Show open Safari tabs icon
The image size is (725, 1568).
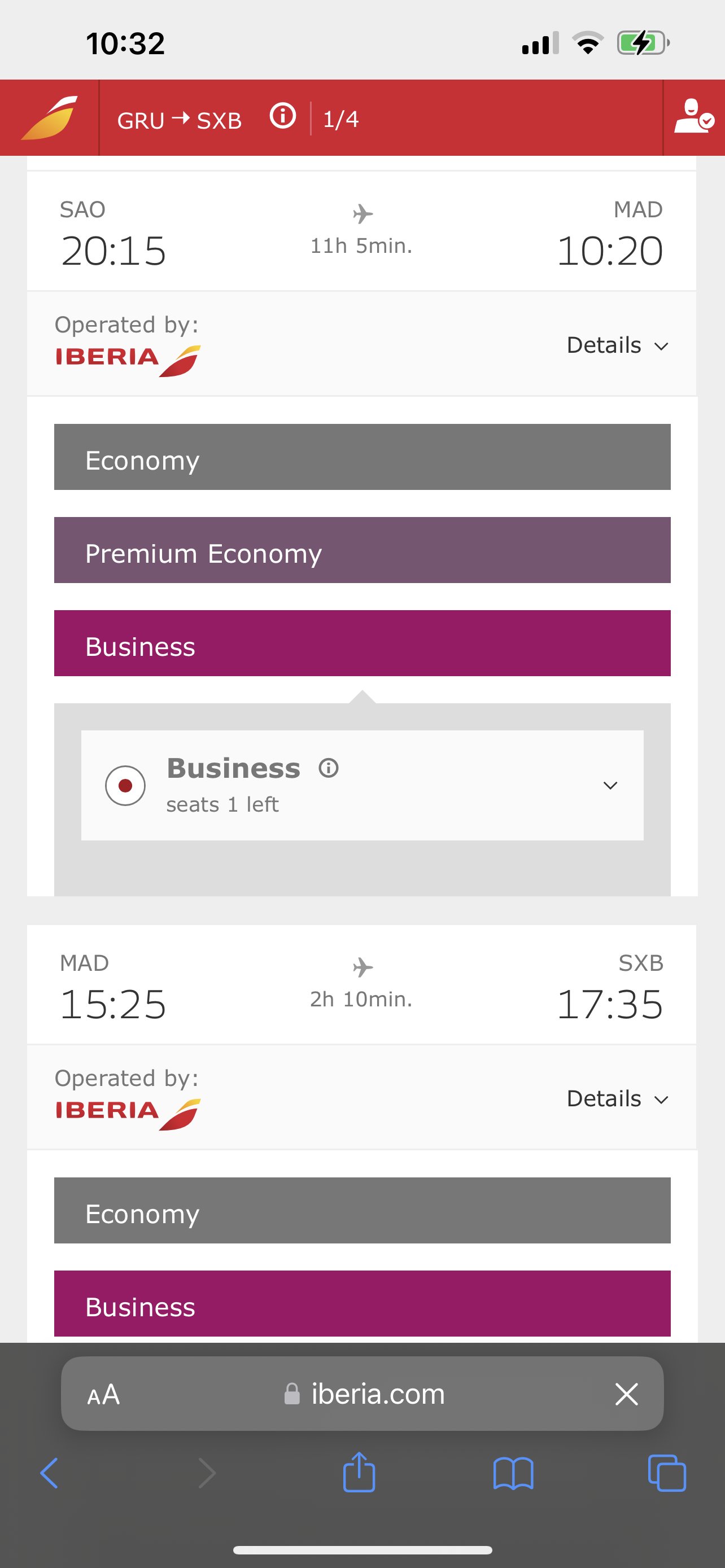click(667, 1473)
